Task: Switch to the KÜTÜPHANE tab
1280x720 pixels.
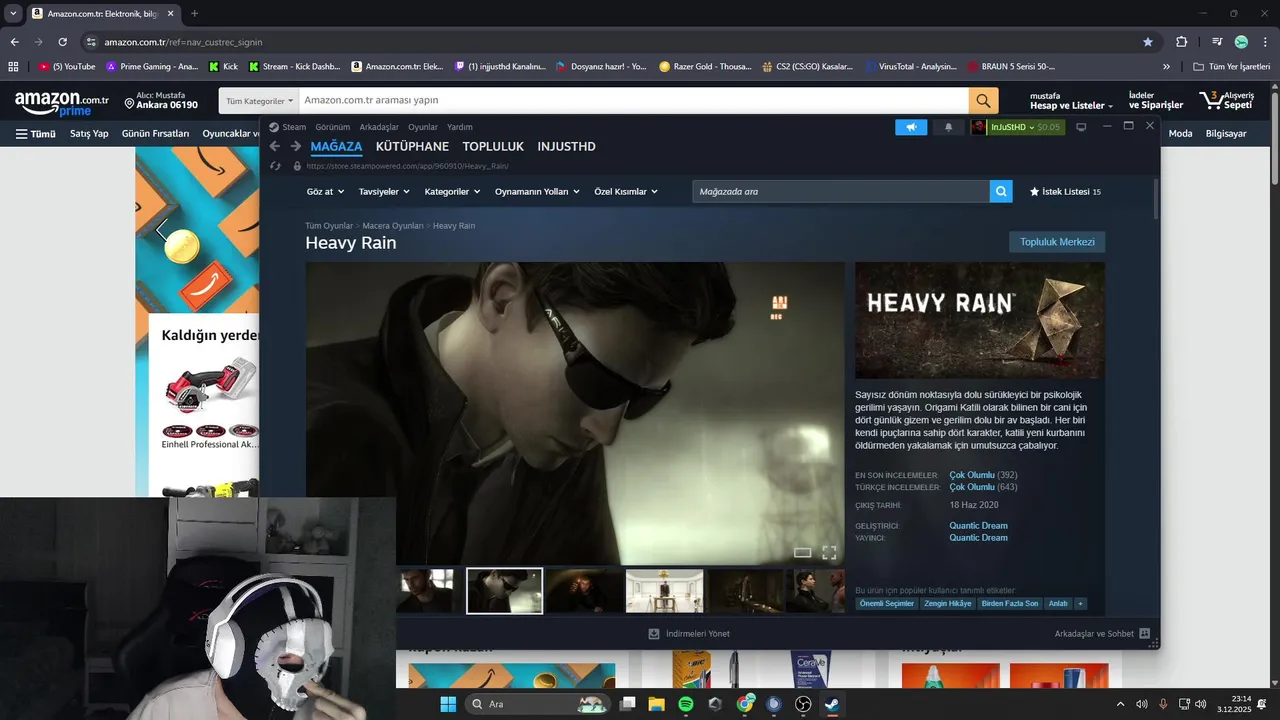Action: click(412, 147)
